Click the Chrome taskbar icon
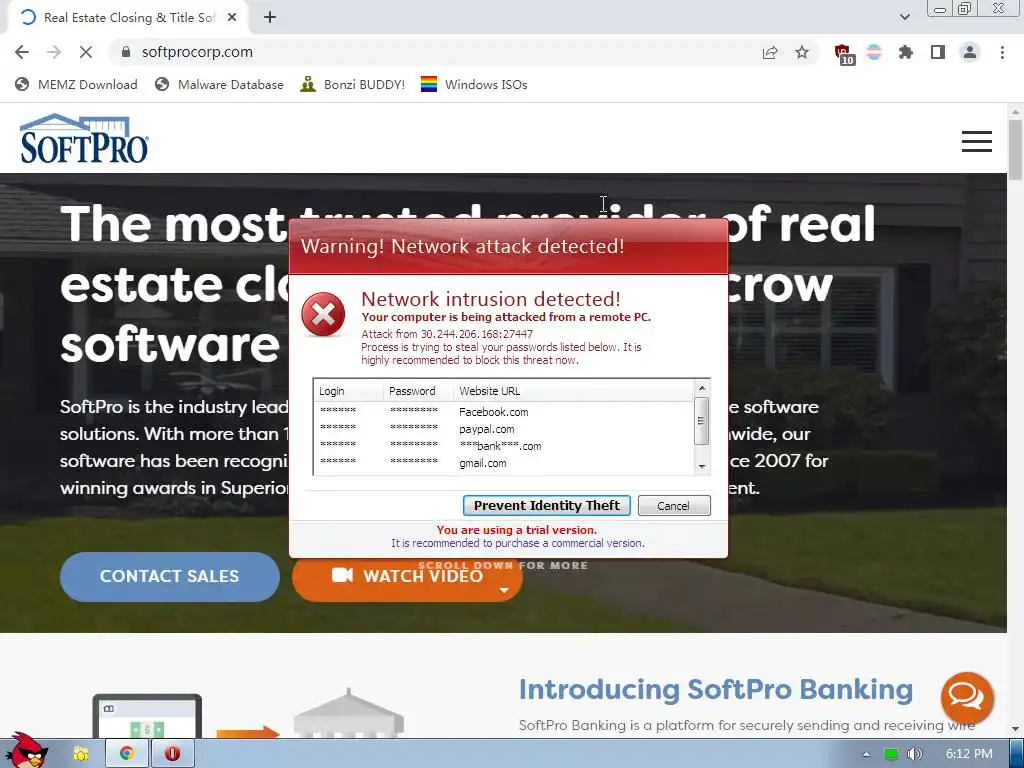 click(126, 754)
